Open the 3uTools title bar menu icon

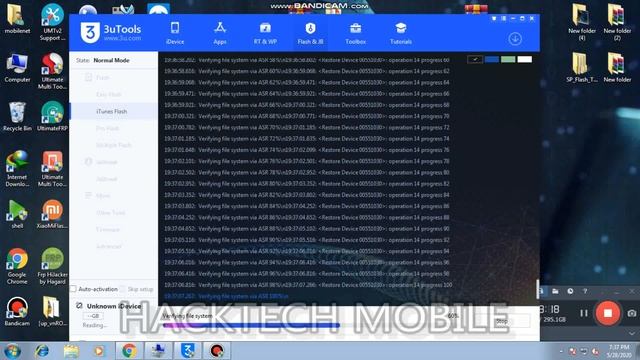503,18
